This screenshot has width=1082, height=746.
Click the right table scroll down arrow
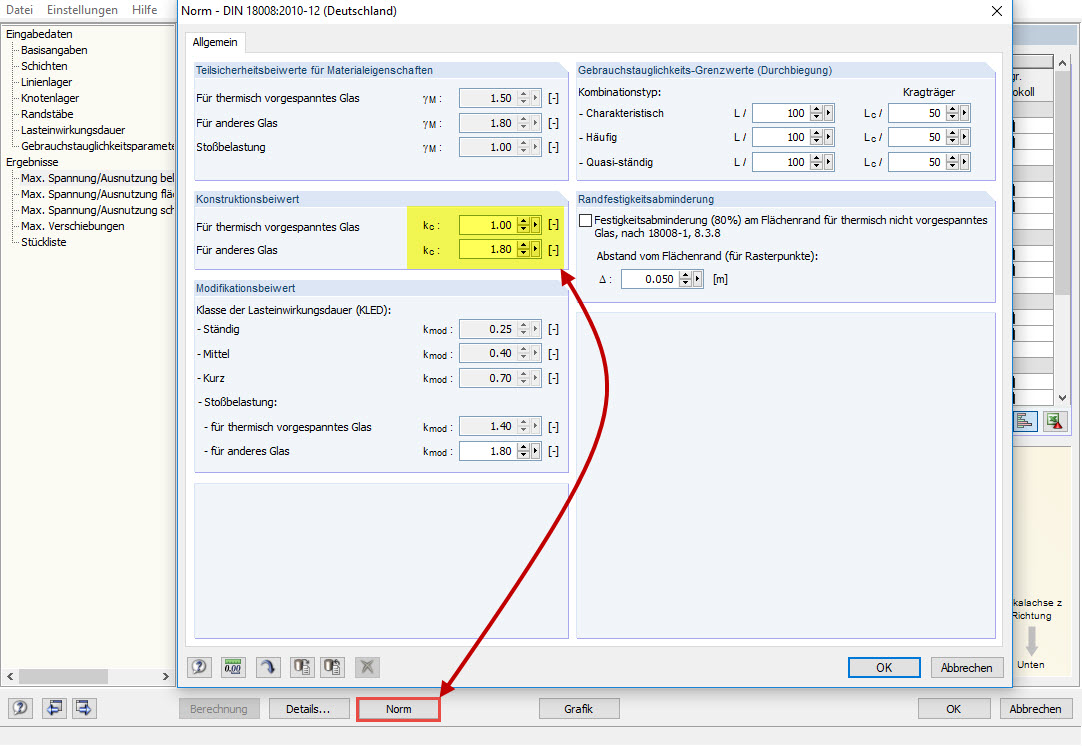click(1062, 398)
